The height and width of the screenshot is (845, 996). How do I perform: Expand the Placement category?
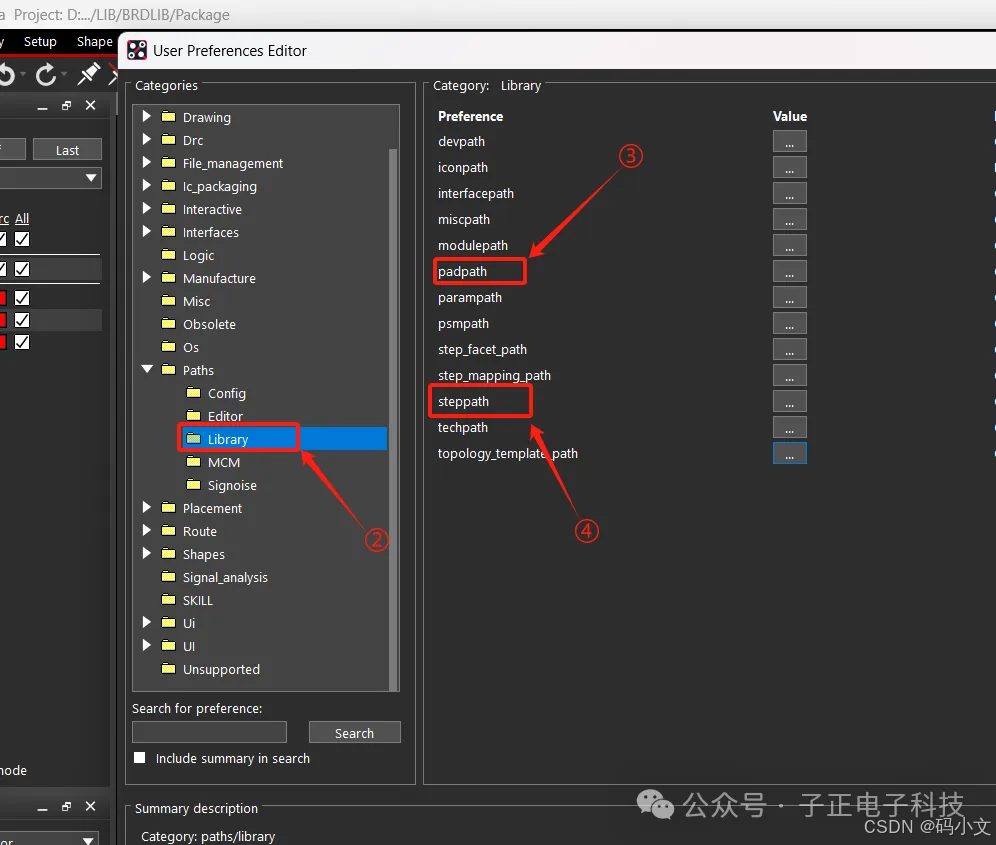click(x=147, y=507)
